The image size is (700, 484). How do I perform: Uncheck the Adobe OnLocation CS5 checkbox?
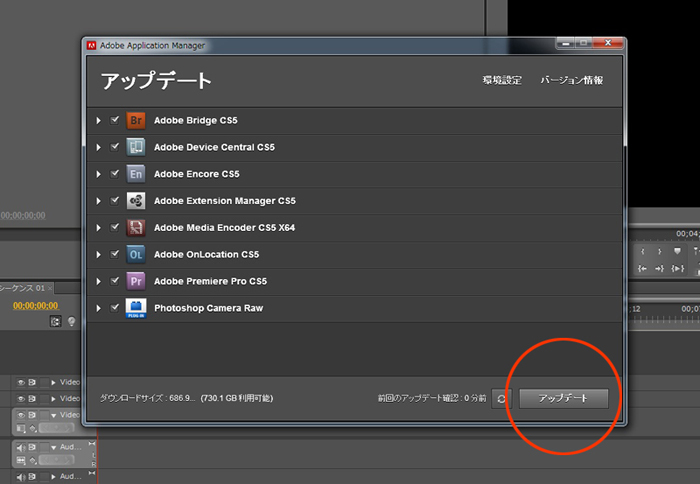(115, 254)
